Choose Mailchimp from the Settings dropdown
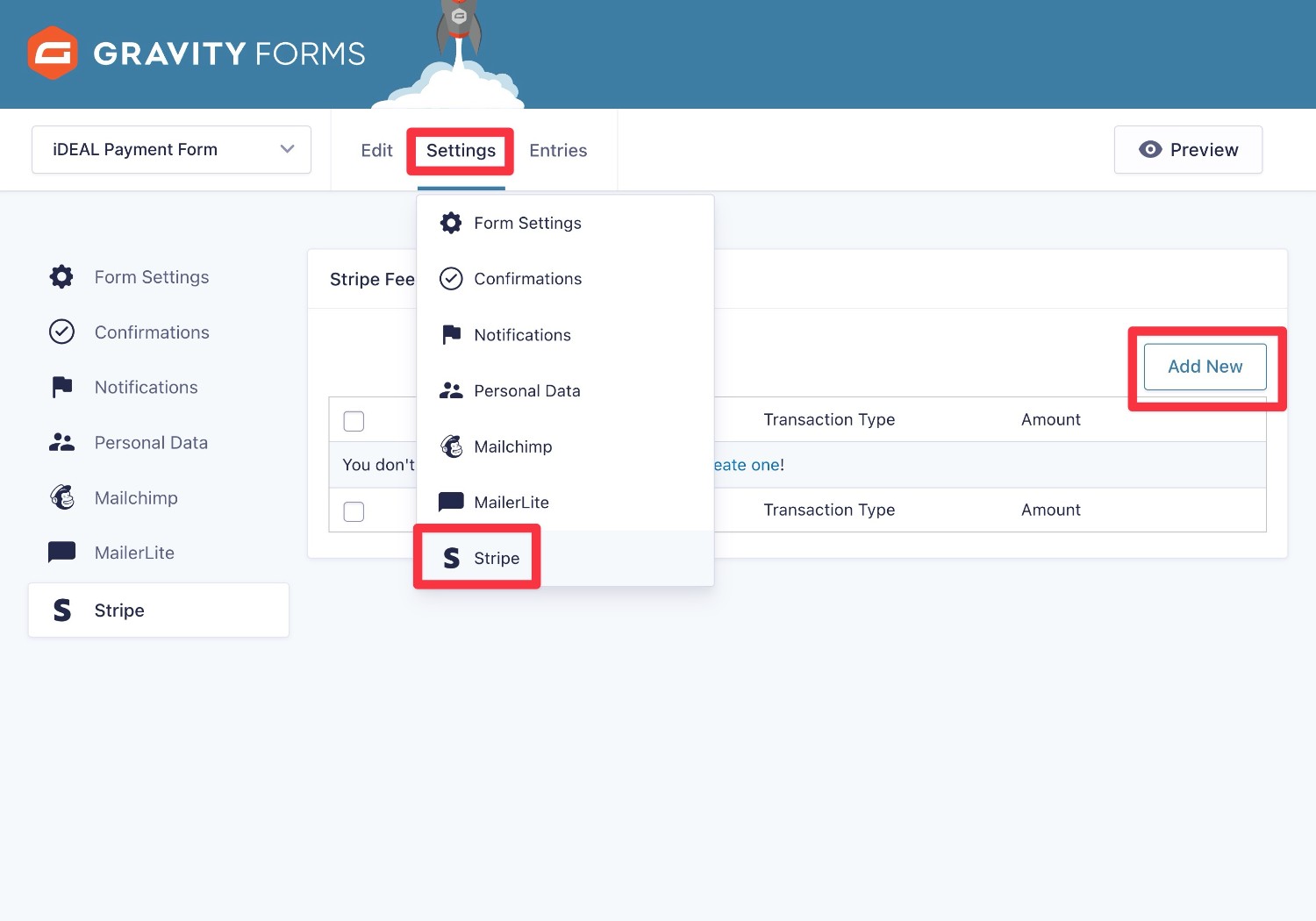The height and width of the screenshot is (921, 1316). [x=565, y=446]
